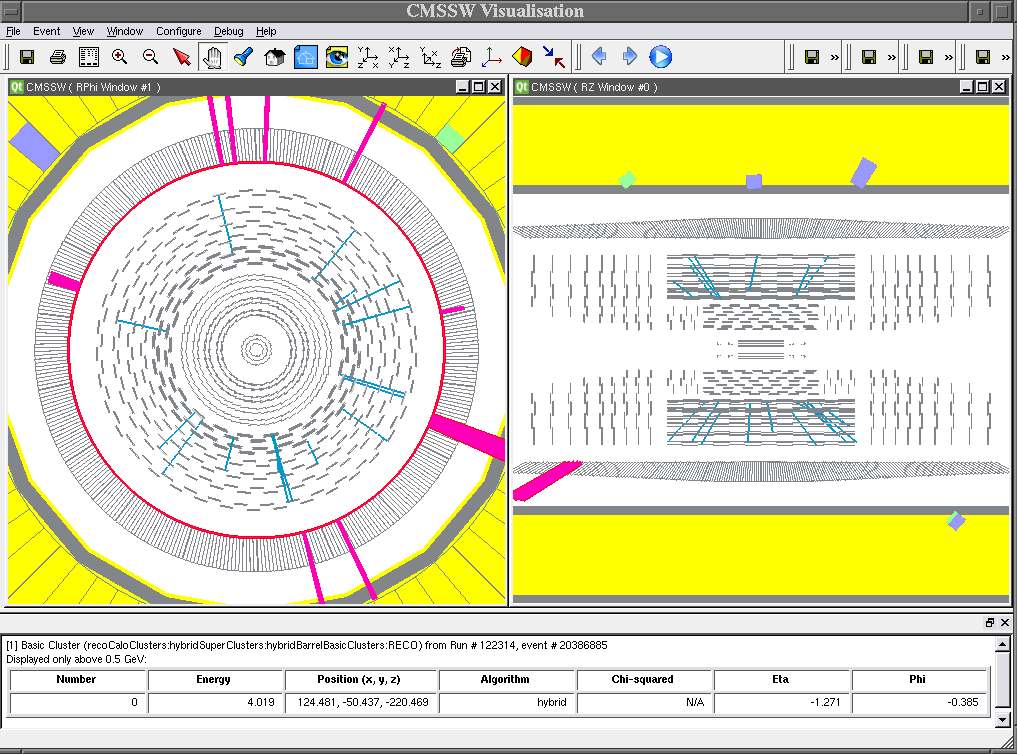The height and width of the screenshot is (754, 1017).
Task: Select the eta value -1.271 cell
Action: pyautogui.click(x=782, y=702)
